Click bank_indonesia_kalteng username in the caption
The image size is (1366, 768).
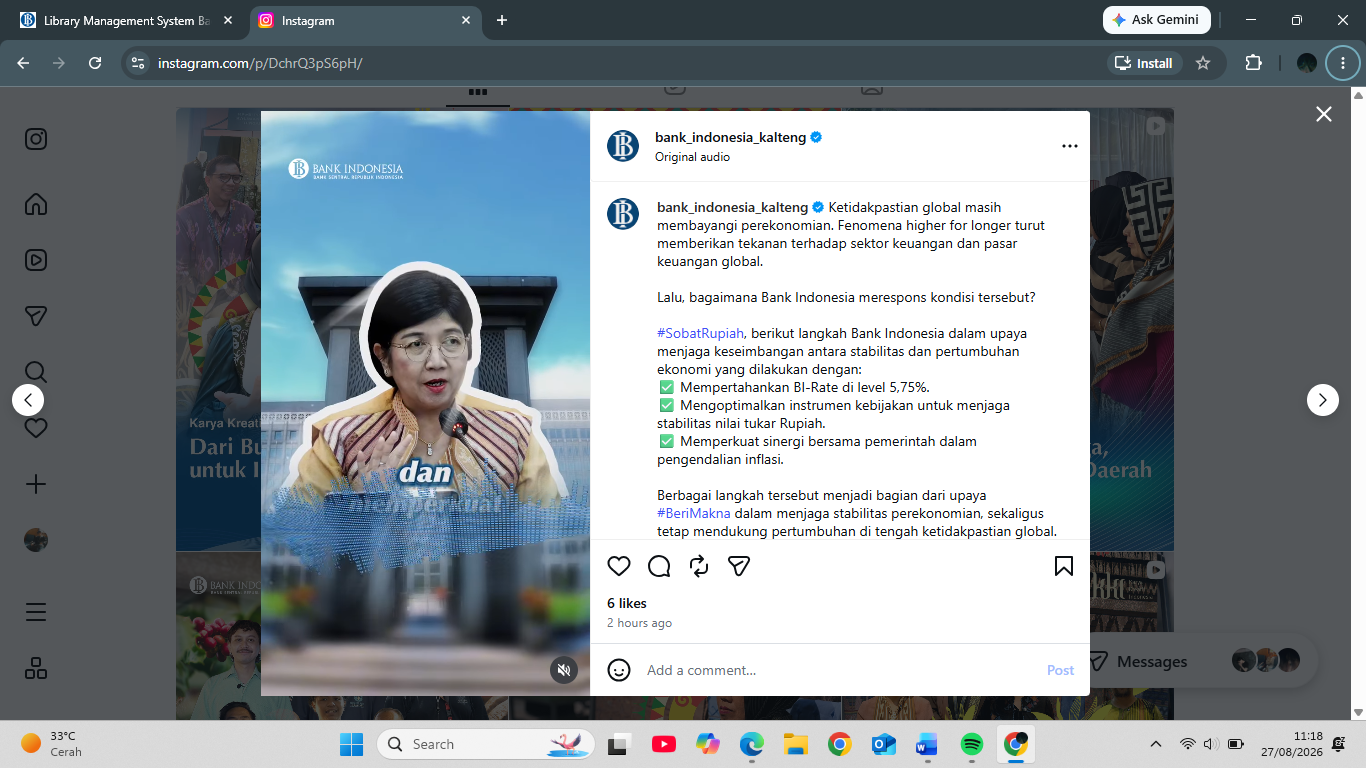click(x=732, y=207)
